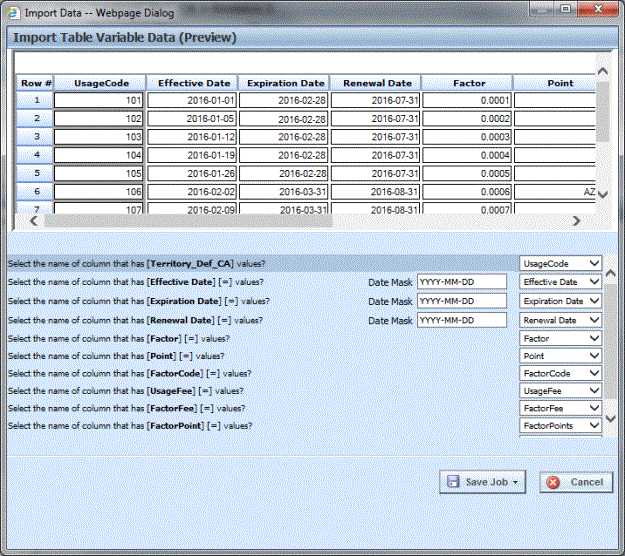The image size is (625, 556).
Task: Open the Factor column dropdown
Action: [x=560, y=338]
